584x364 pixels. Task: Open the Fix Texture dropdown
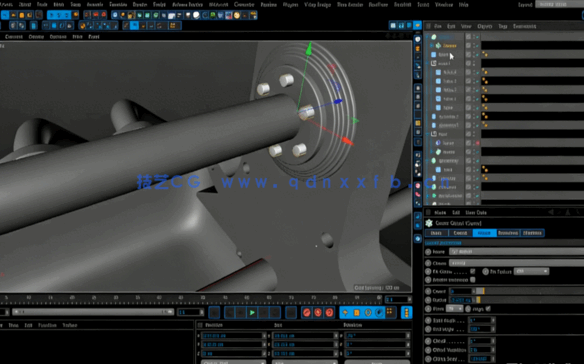pos(531,271)
